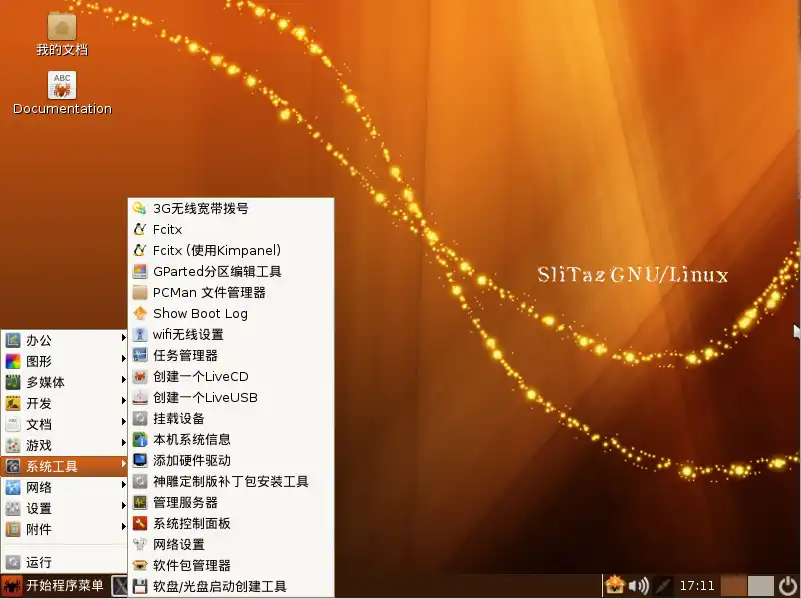Open the 3G无线宽带拨号 dialer entry
The height and width of the screenshot is (599, 801).
[231, 208]
